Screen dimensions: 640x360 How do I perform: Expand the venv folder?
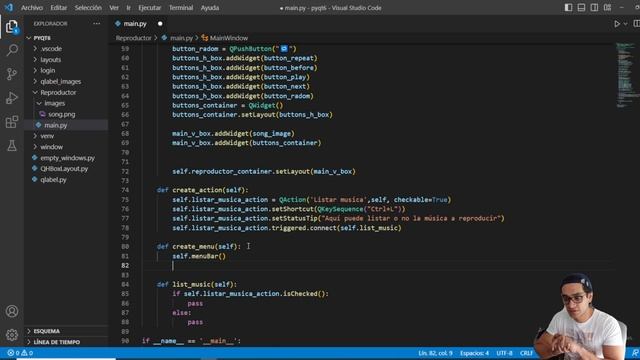tap(47, 136)
